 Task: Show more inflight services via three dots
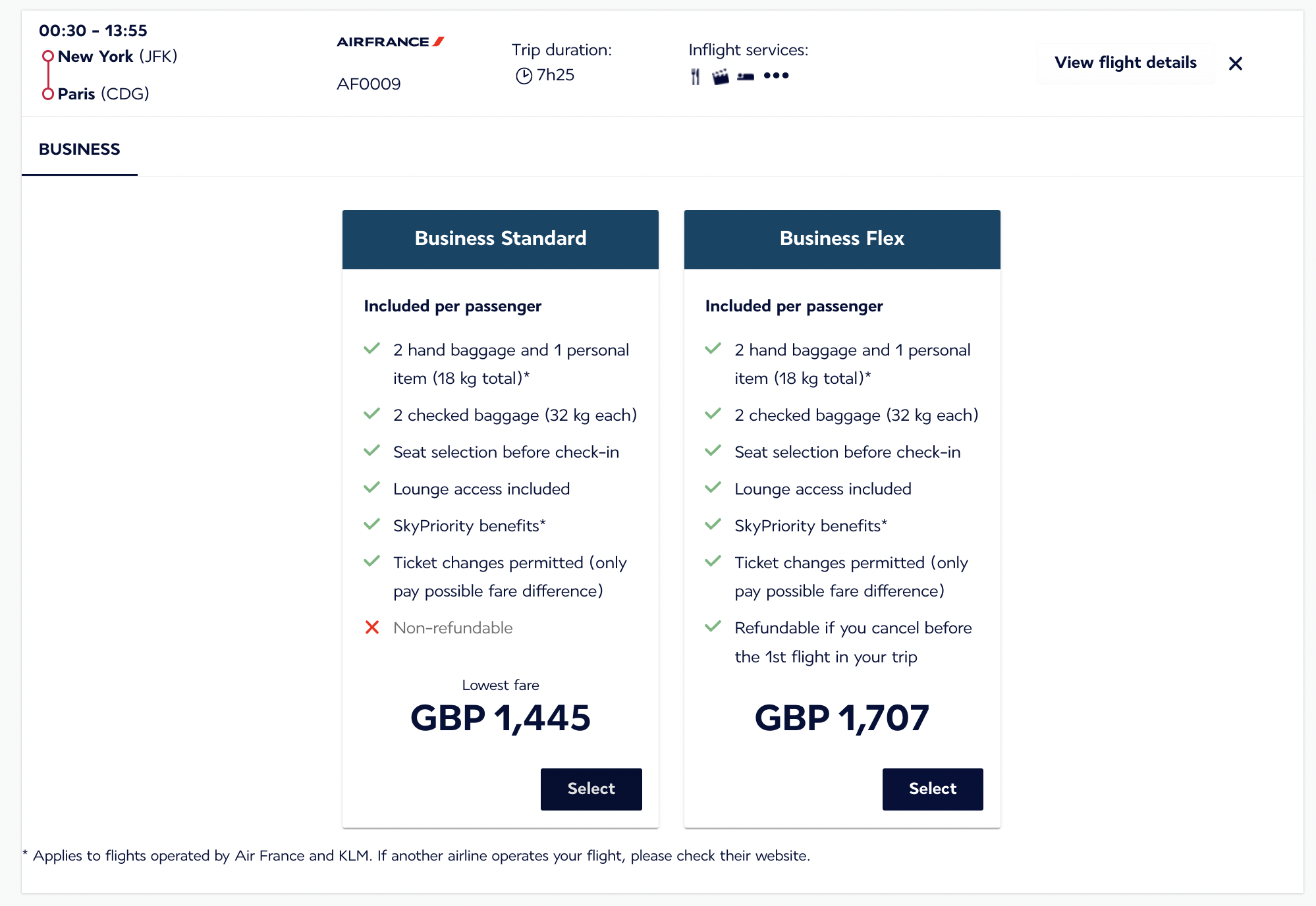click(x=776, y=76)
